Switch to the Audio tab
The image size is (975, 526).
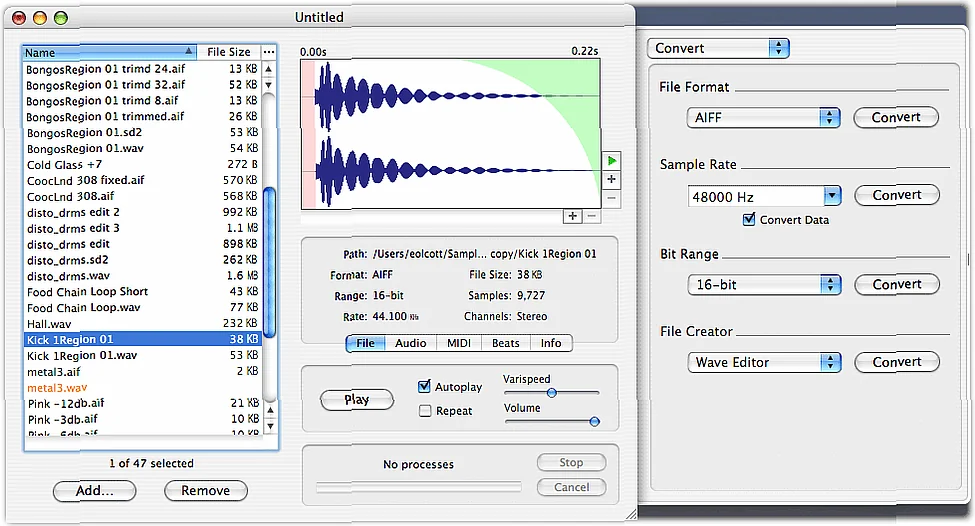(410, 343)
